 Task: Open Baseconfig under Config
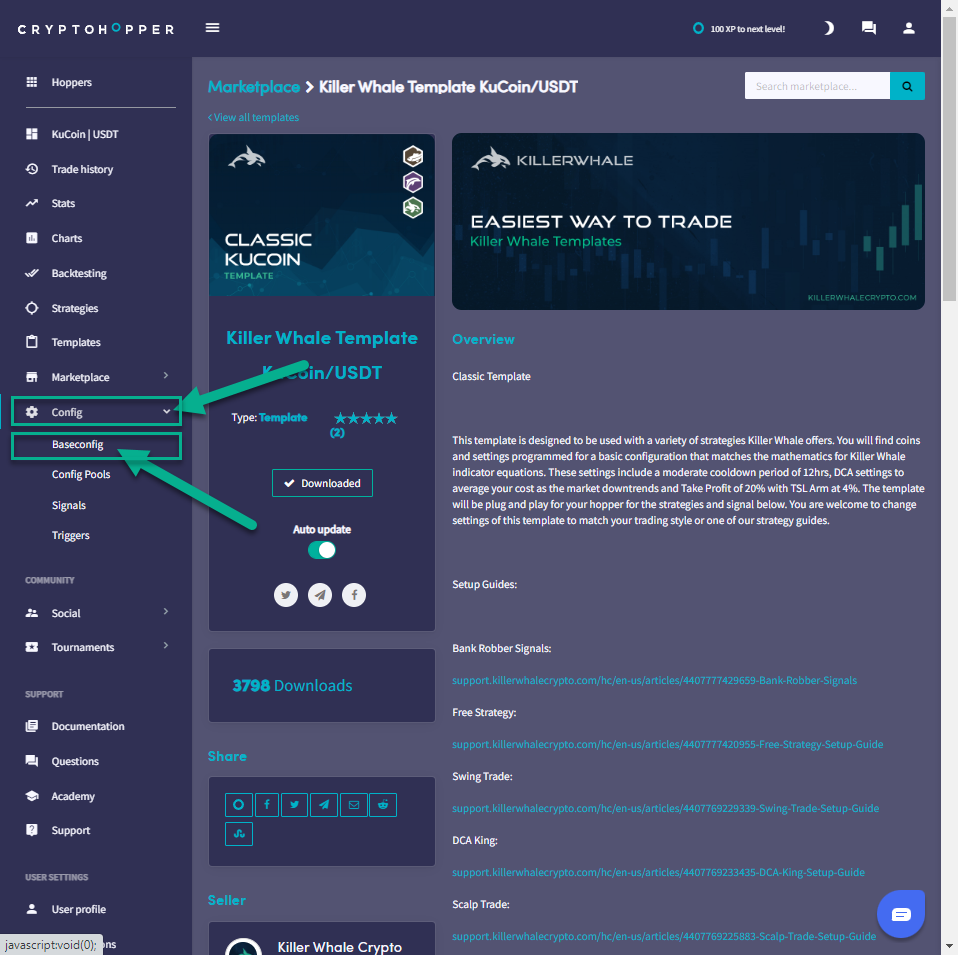(78, 445)
